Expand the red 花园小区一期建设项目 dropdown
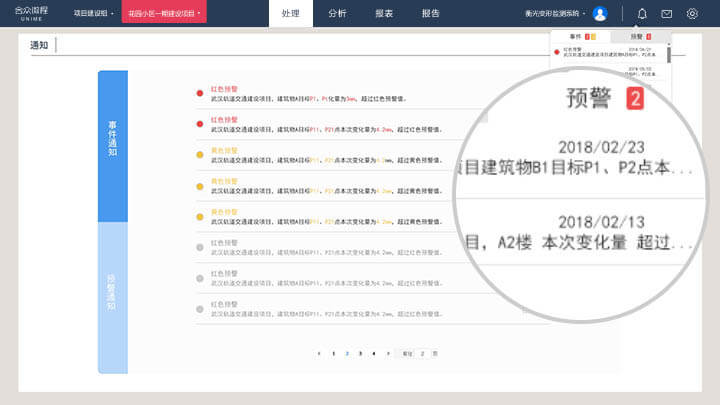 tap(163, 14)
